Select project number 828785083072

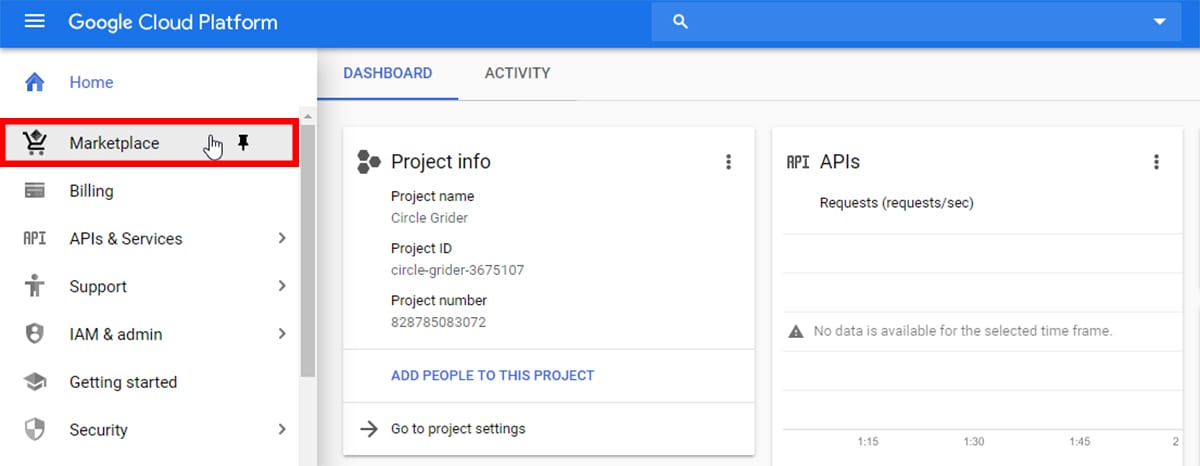pyautogui.click(x=438, y=321)
